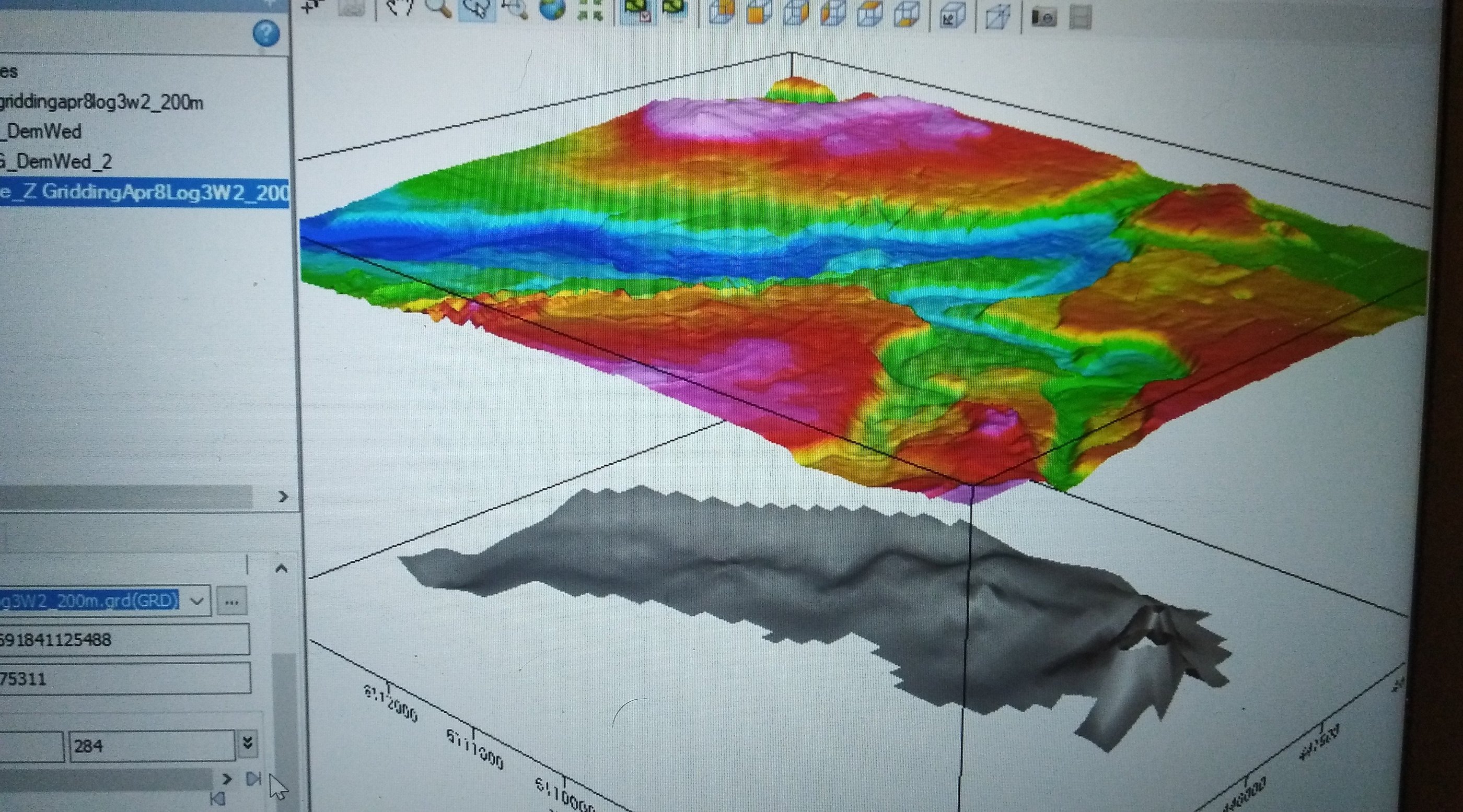Viewport: 1463px width, 812px height.
Task: Click the layer list horizontal scrollbar
Action: 125,497
